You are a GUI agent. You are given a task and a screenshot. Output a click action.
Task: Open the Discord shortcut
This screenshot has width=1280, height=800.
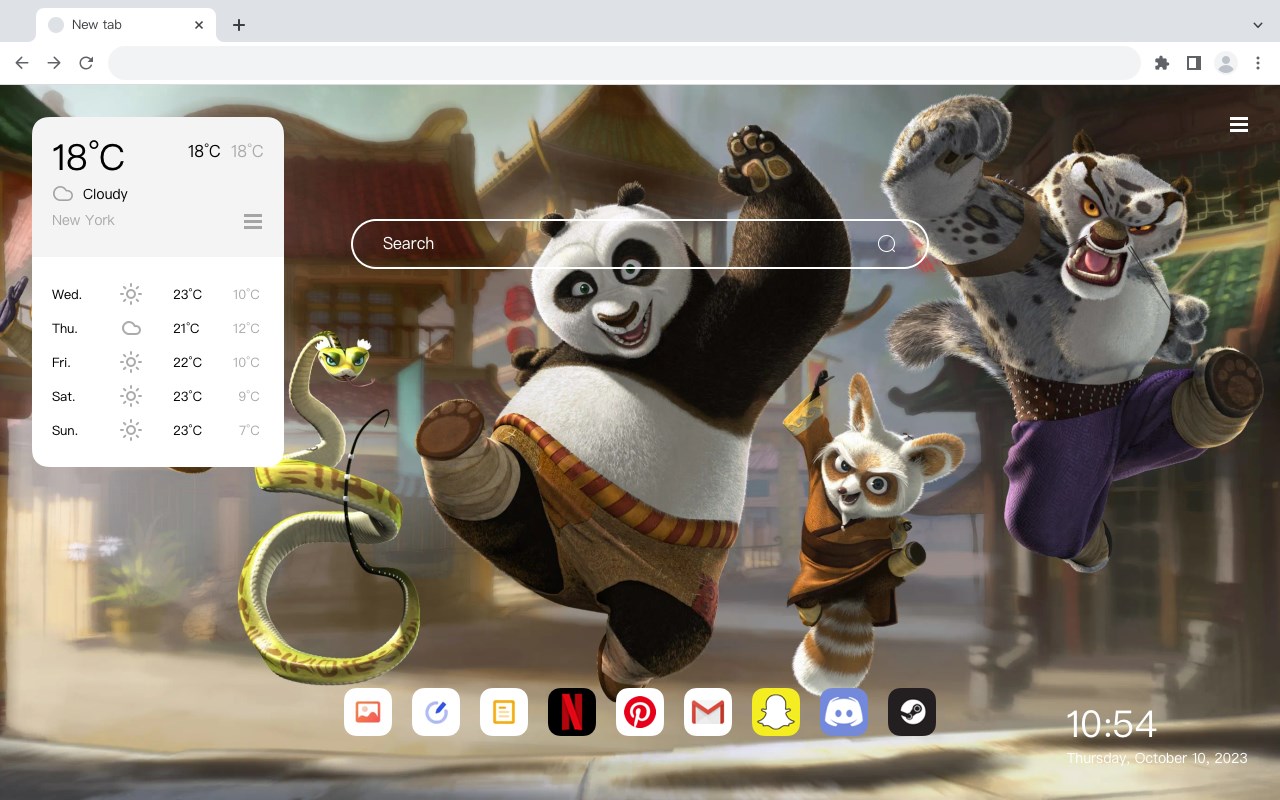[x=844, y=712]
